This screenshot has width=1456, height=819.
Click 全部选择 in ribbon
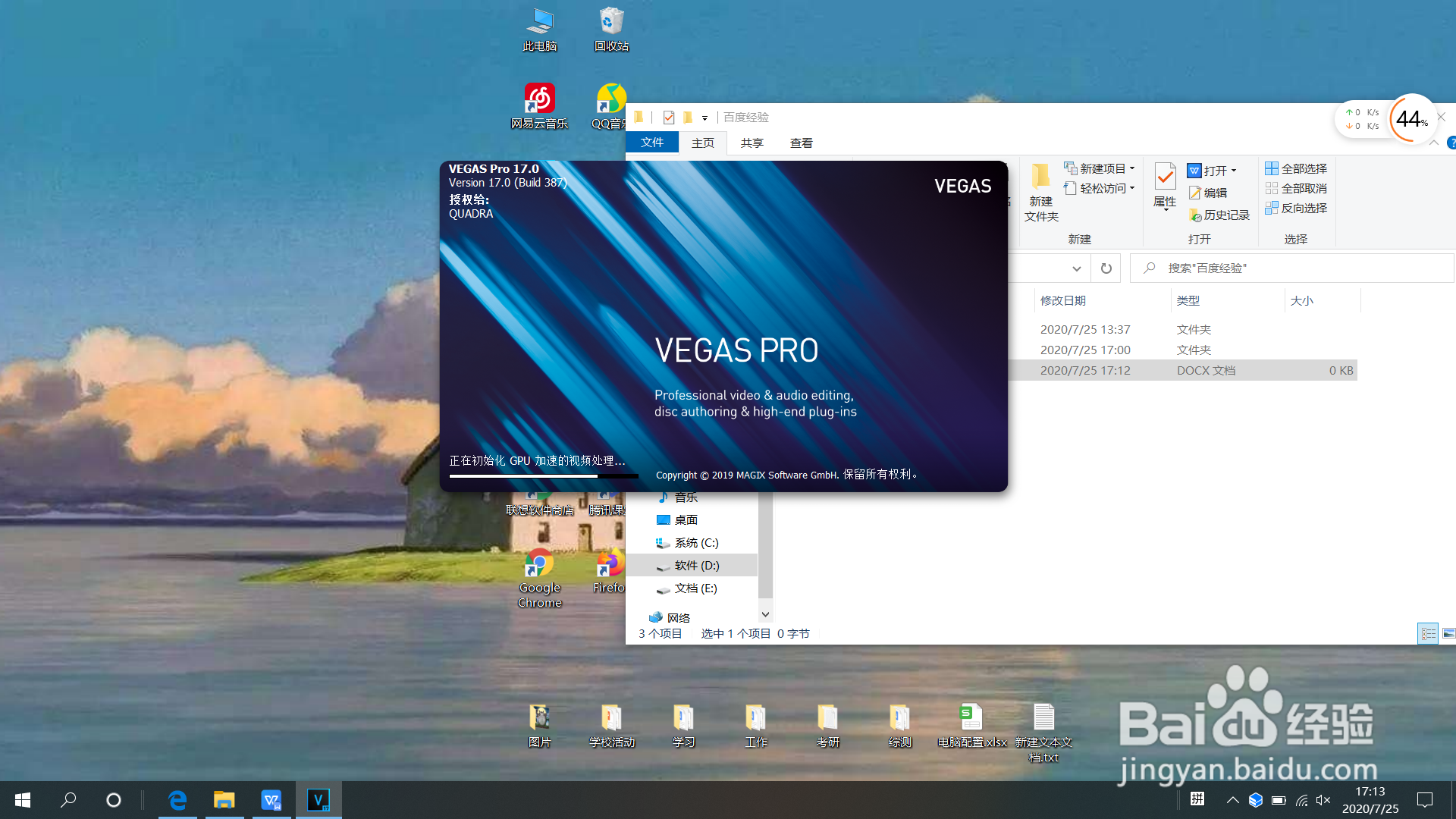tap(1296, 168)
